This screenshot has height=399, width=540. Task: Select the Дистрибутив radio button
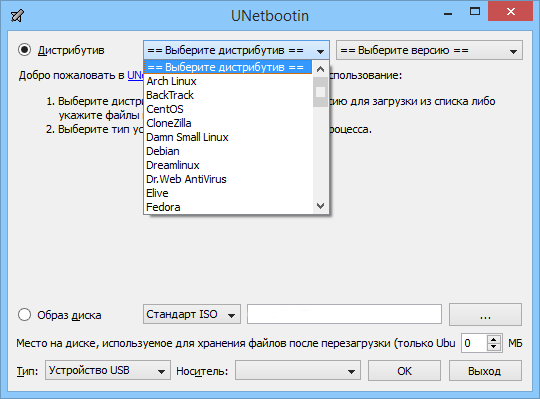coord(24,50)
